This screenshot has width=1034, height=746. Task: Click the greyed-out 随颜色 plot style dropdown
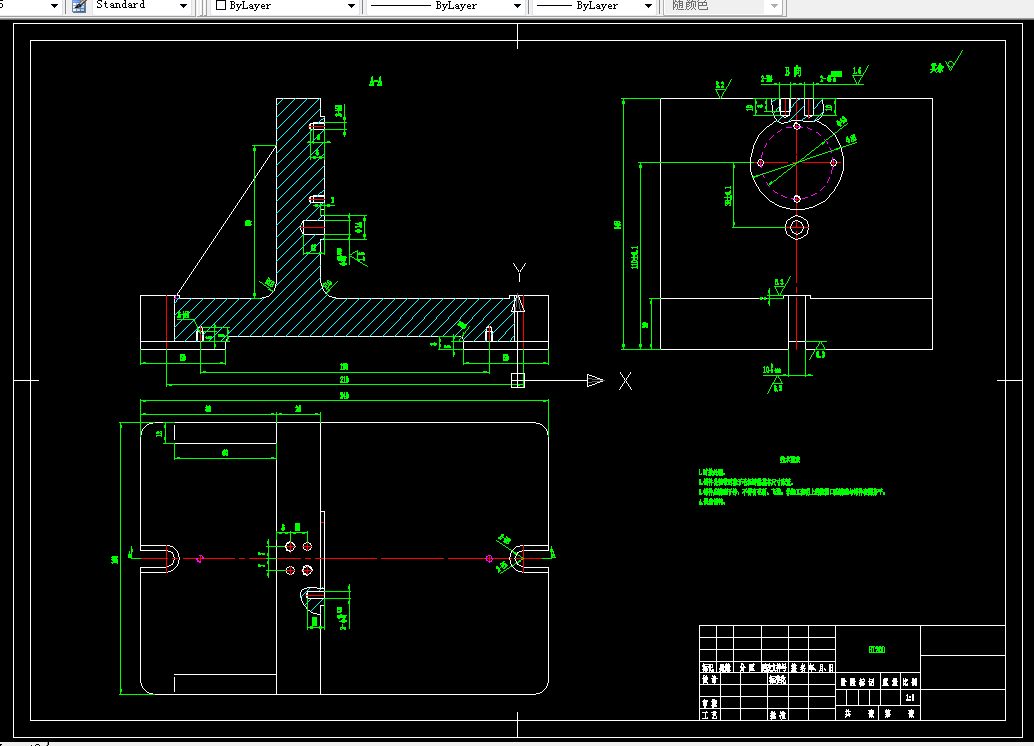click(x=723, y=6)
